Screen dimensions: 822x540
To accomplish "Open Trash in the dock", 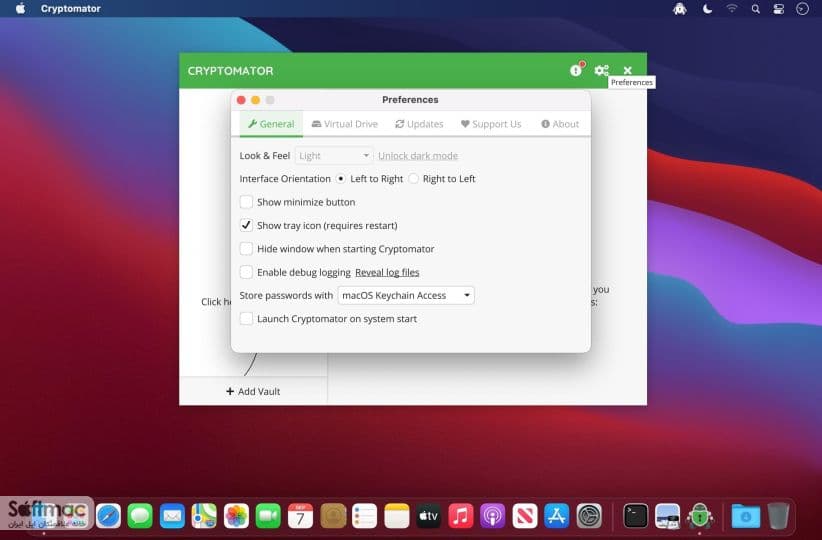I will pyautogui.click(x=778, y=515).
